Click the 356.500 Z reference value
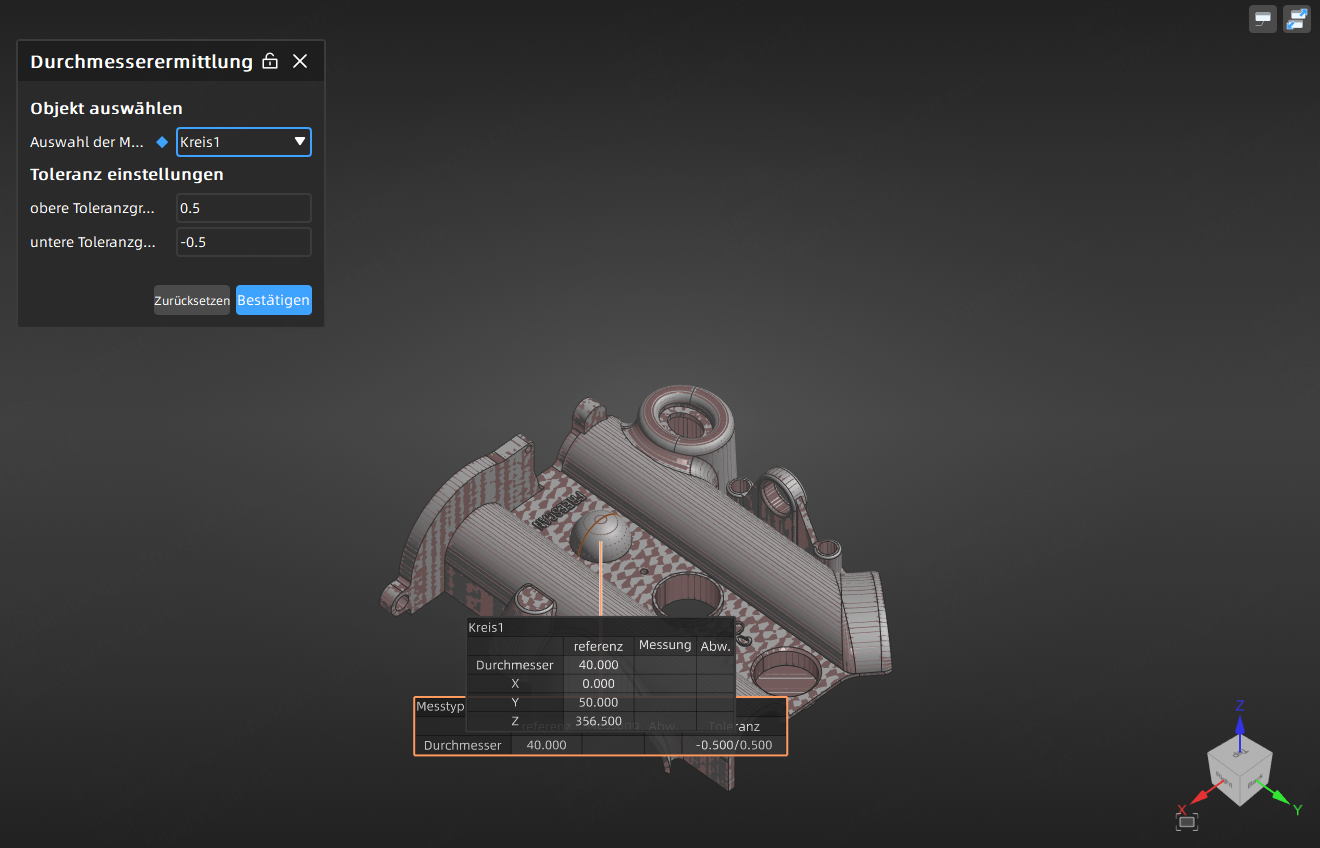The height and width of the screenshot is (848, 1320). (x=599, y=721)
